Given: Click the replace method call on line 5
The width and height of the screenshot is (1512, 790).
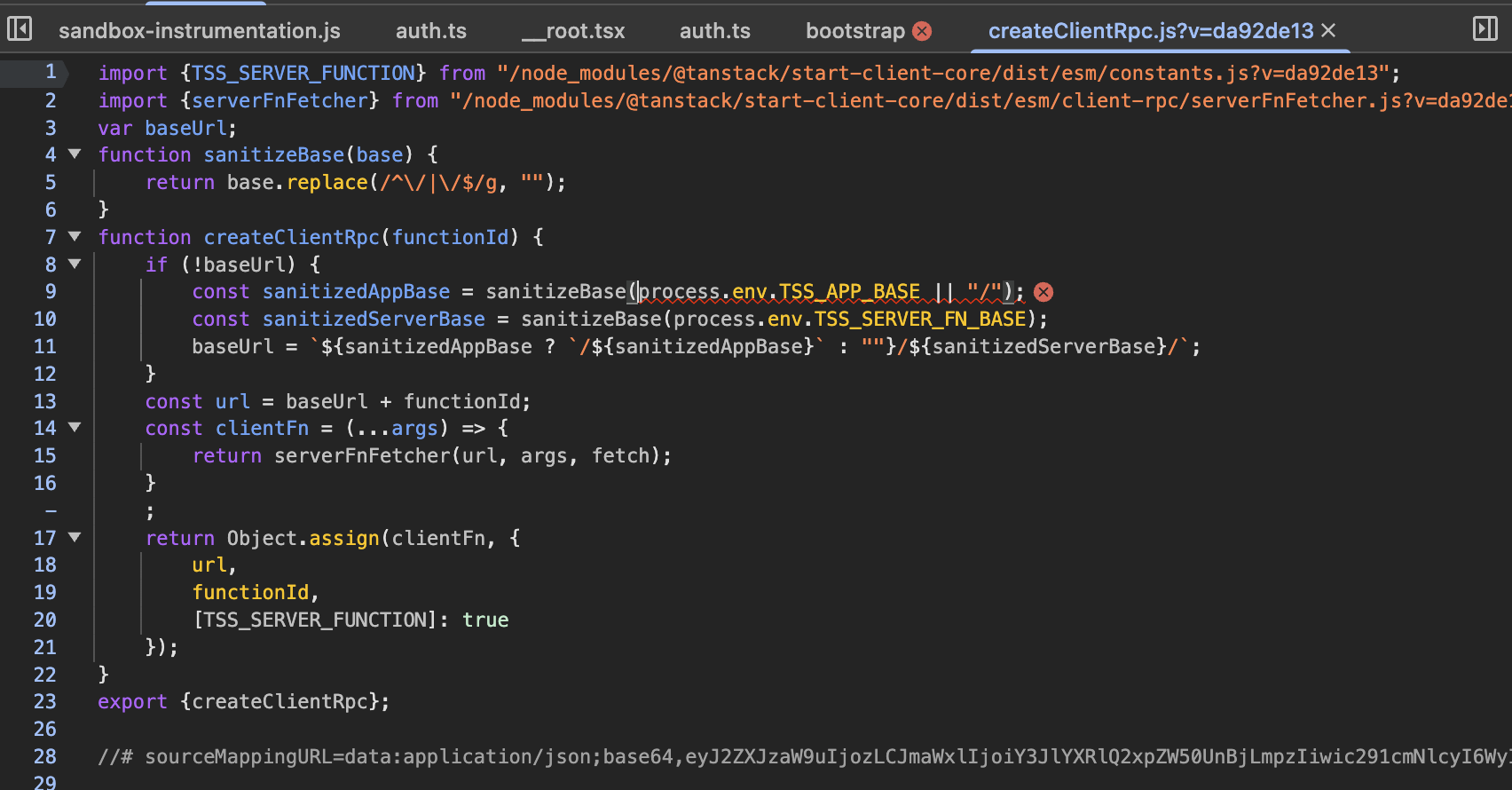Looking at the screenshot, I should [x=327, y=182].
